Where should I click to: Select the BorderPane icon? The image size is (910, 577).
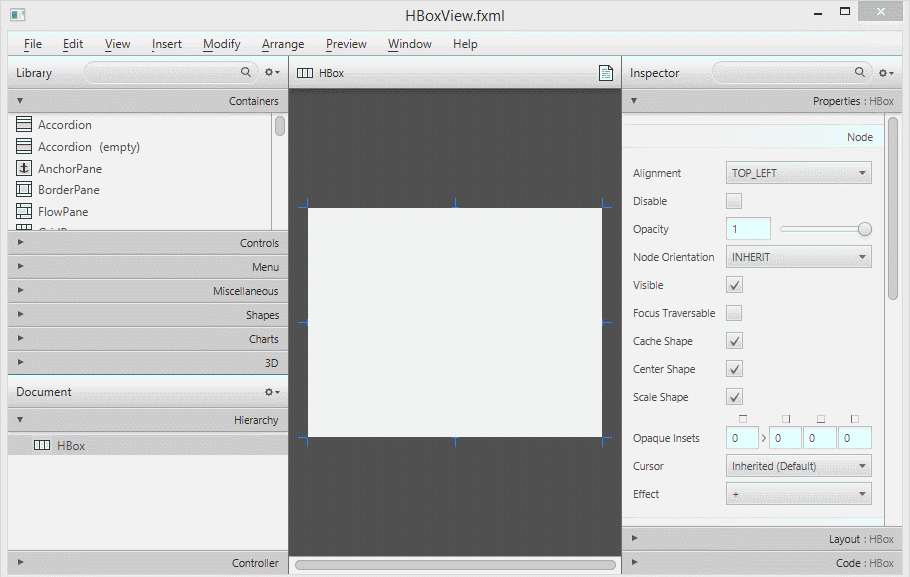pyautogui.click(x=24, y=189)
